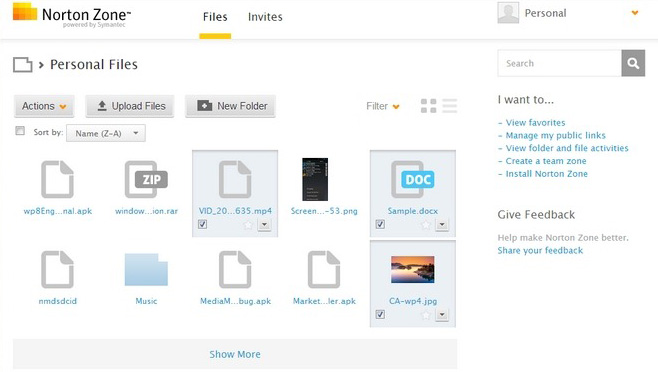The height and width of the screenshot is (372, 658).
Task: Open Screen...-53.png thumbnail
Action: [x=315, y=179]
